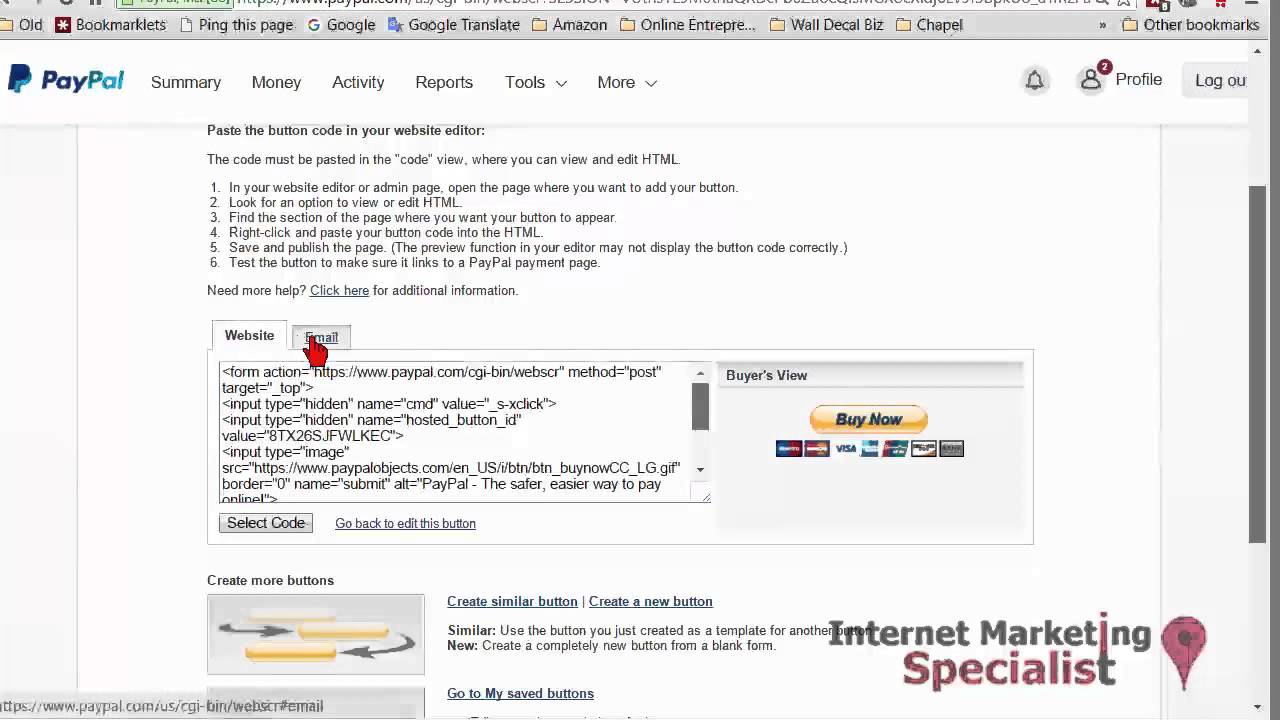Open the notifications bell
Screen dimensions: 1280x720
[1035, 80]
